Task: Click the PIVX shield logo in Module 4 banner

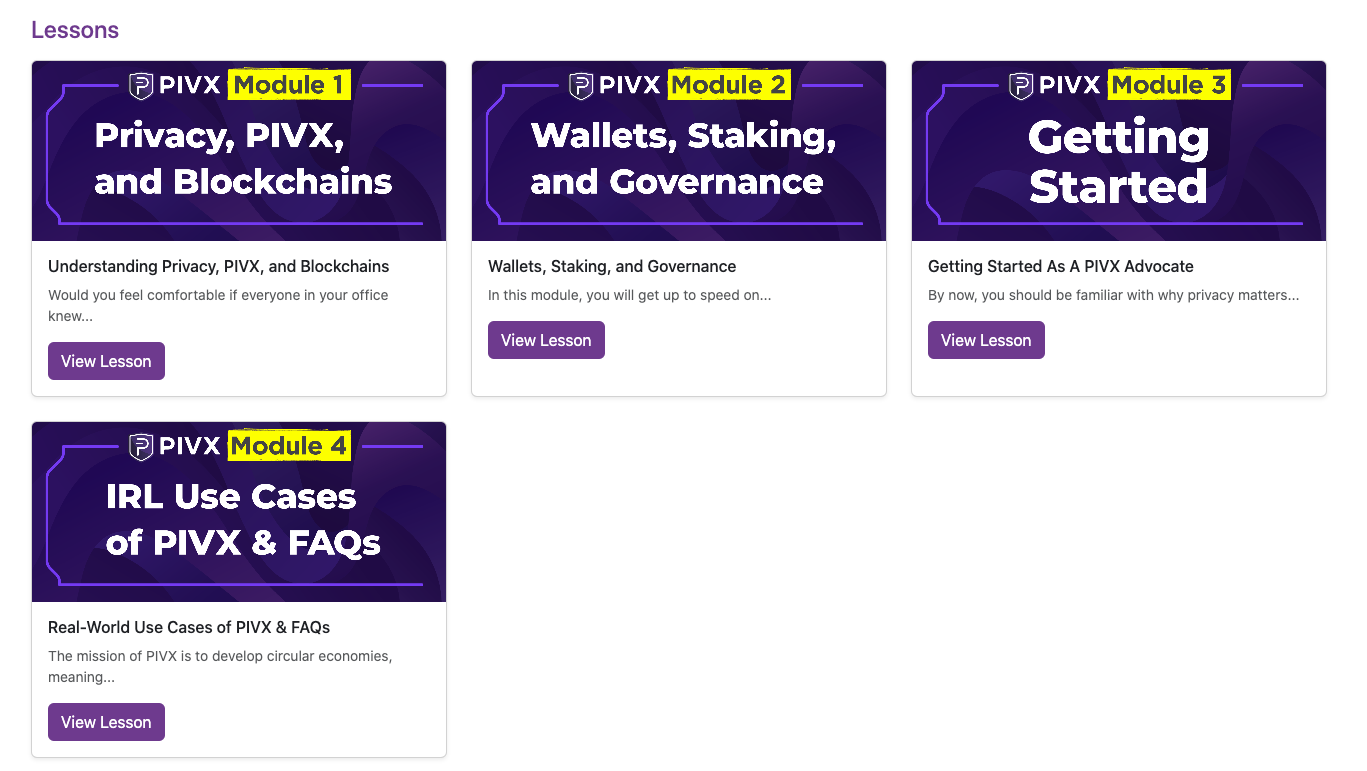Action: 141,446
